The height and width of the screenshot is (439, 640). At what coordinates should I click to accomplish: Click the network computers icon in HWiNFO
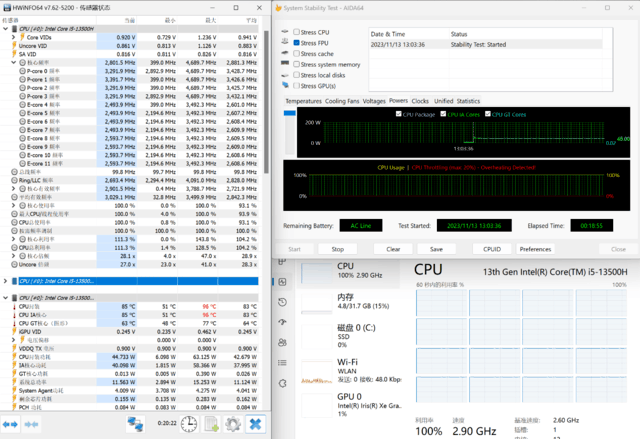click(135, 425)
